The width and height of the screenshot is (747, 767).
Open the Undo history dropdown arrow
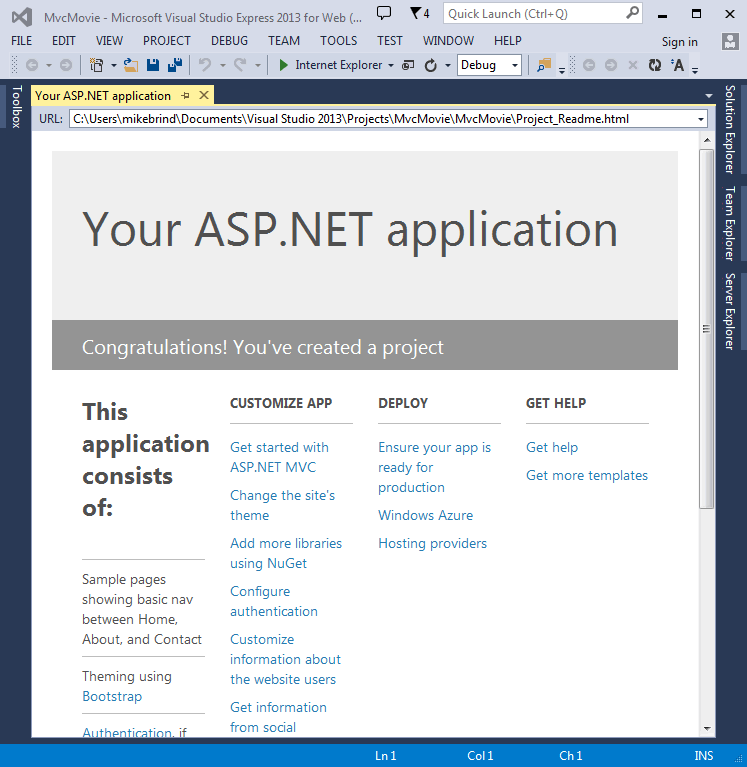coord(222,65)
